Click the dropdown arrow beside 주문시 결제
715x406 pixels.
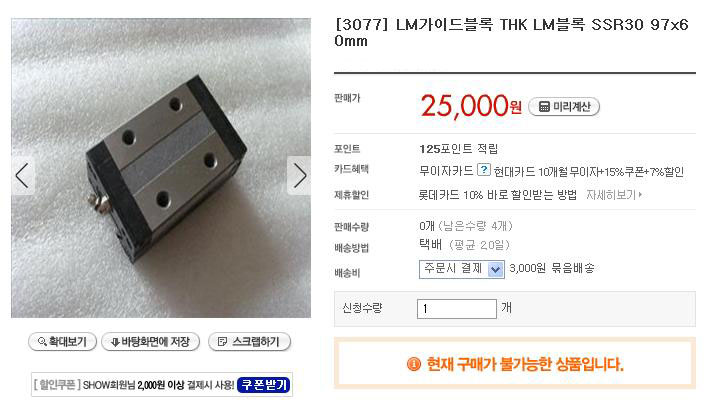496,270
